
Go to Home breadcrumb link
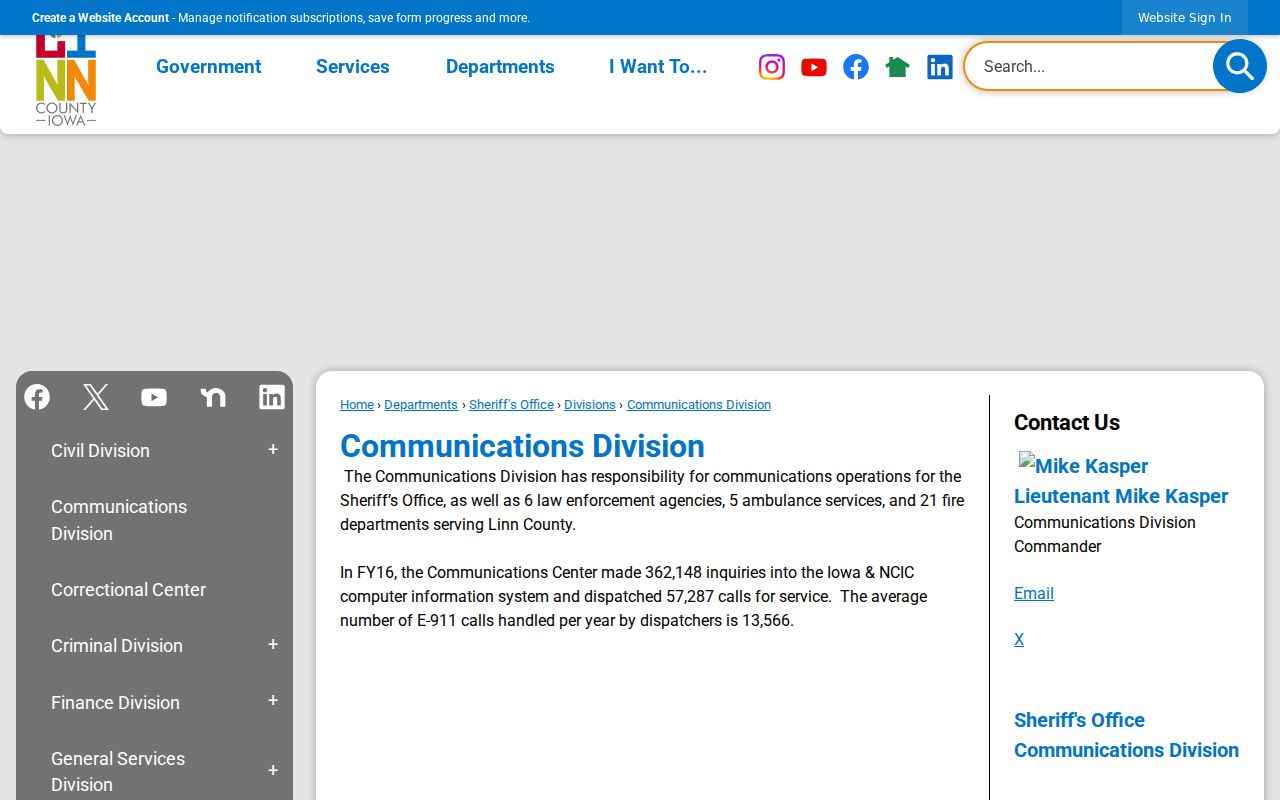coord(357,405)
